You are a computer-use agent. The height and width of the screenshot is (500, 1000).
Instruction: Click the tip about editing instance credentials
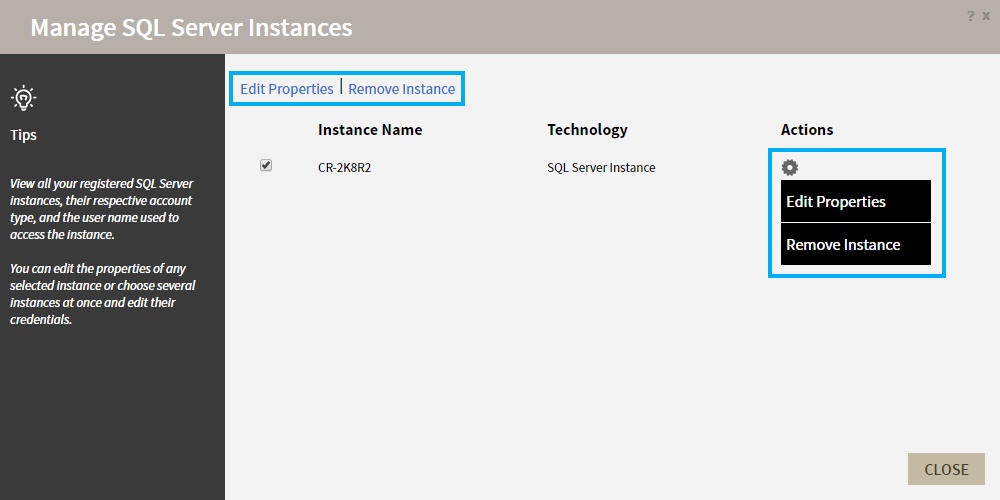point(101,294)
